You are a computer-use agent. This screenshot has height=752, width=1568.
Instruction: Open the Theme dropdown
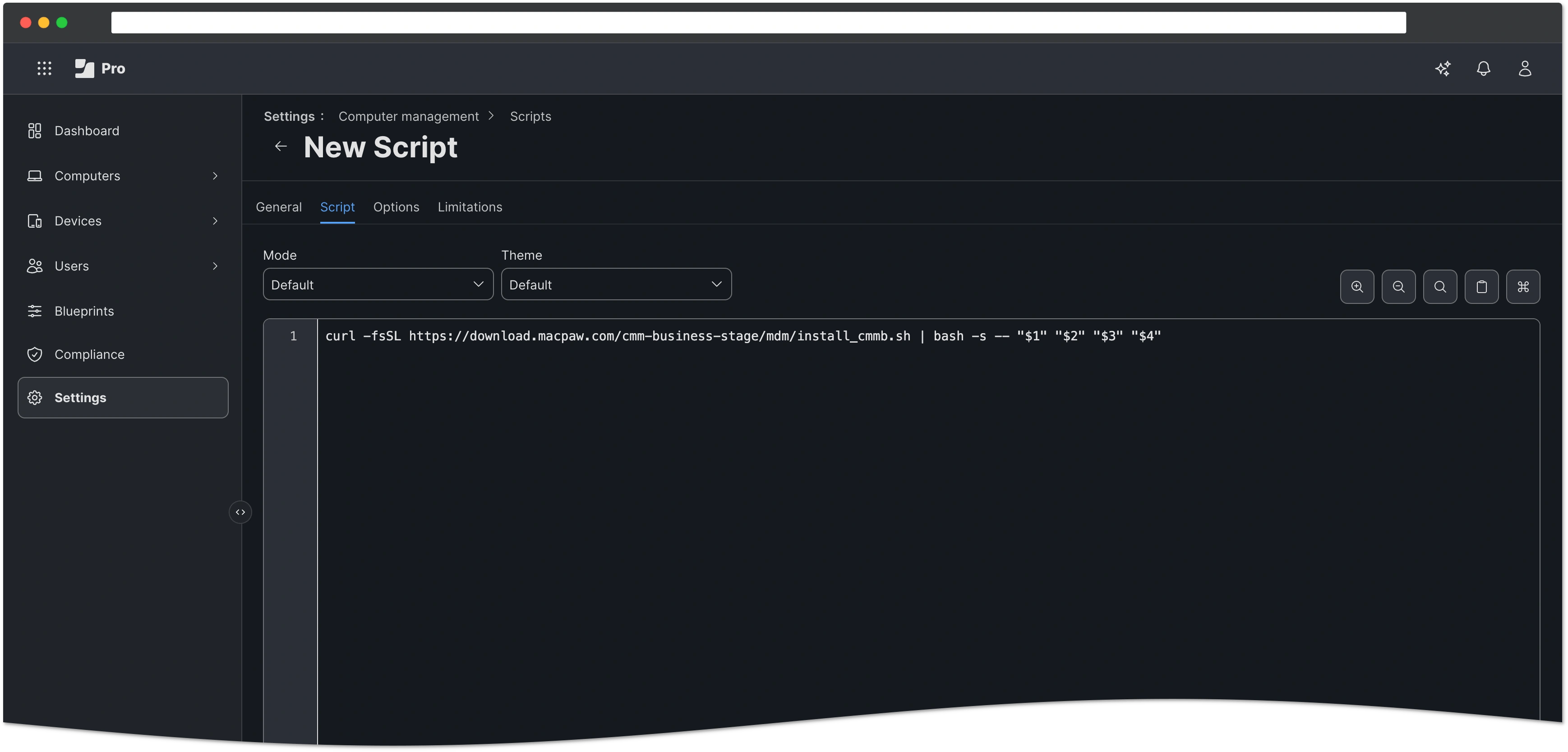(x=615, y=284)
